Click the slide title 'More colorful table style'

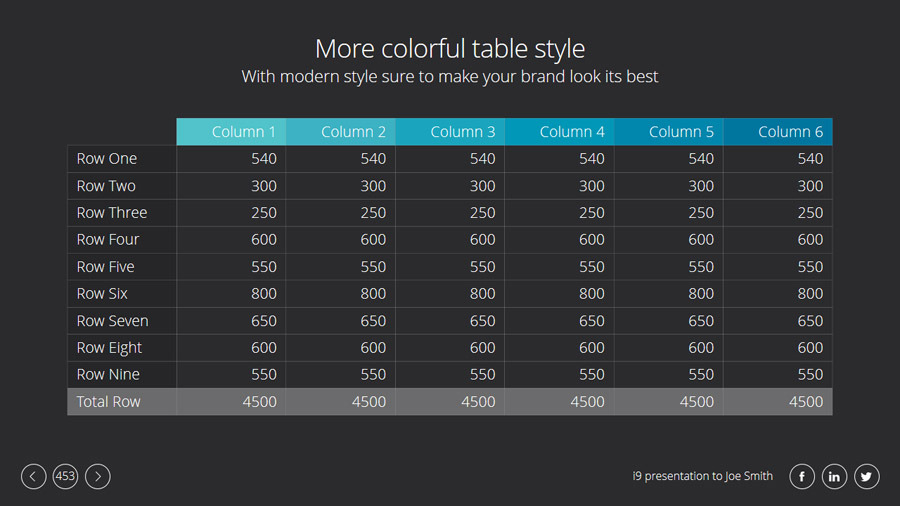coord(450,48)
